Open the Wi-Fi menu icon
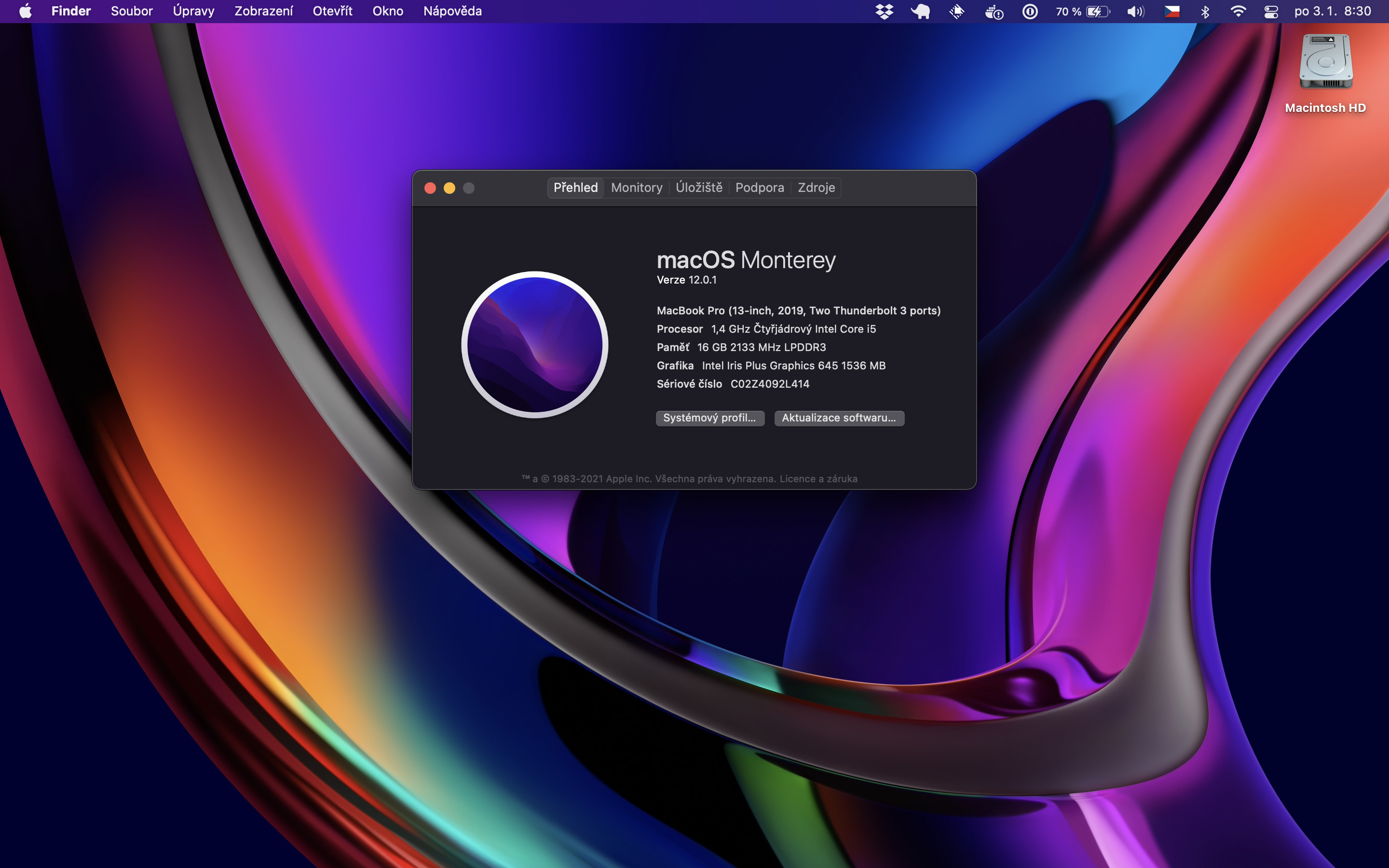Viewport: 1389px width, 868px height. coord(1238,12)
